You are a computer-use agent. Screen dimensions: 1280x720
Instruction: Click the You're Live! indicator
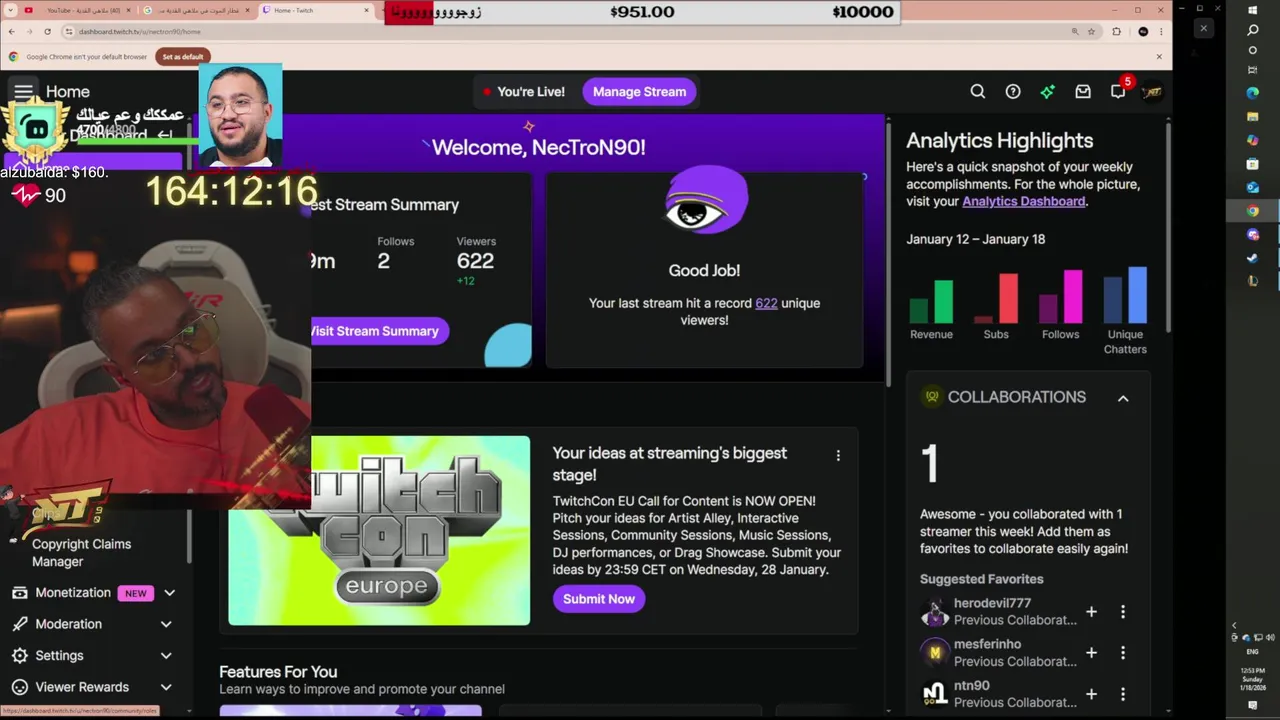pyautogui.click(x=522, y=91)
